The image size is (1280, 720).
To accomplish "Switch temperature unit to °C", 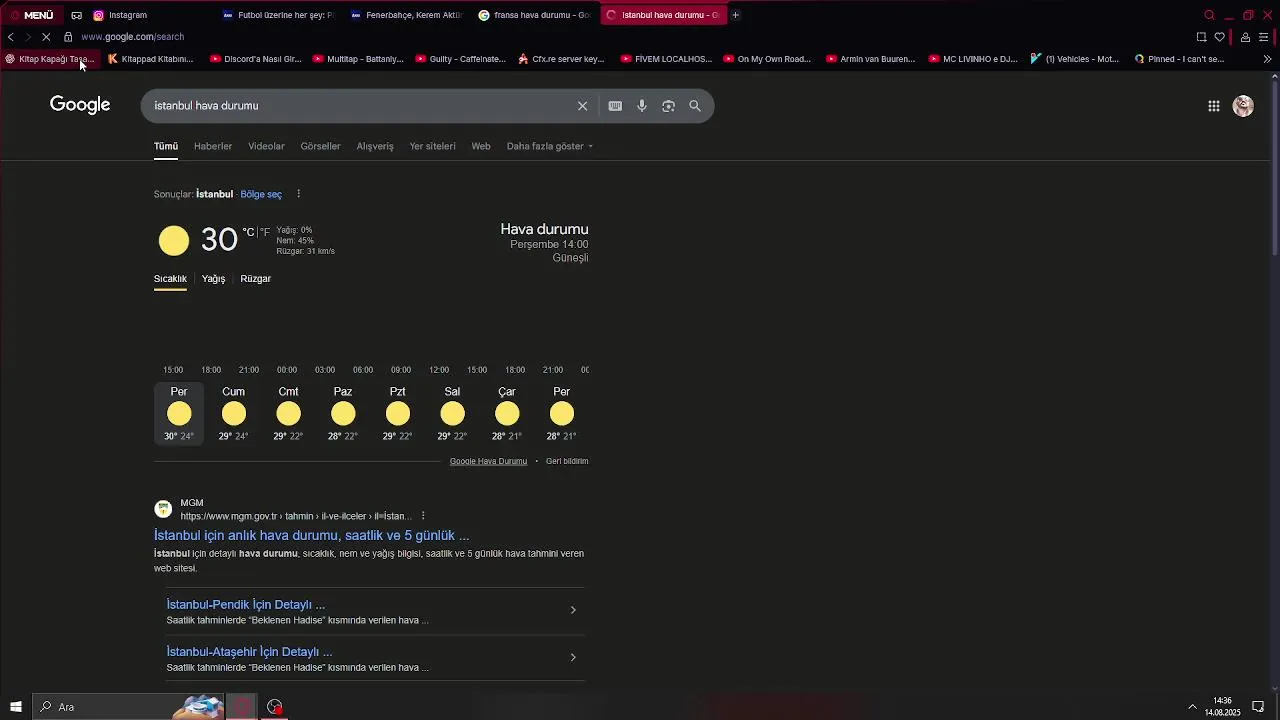I will (x=248, y=232).
